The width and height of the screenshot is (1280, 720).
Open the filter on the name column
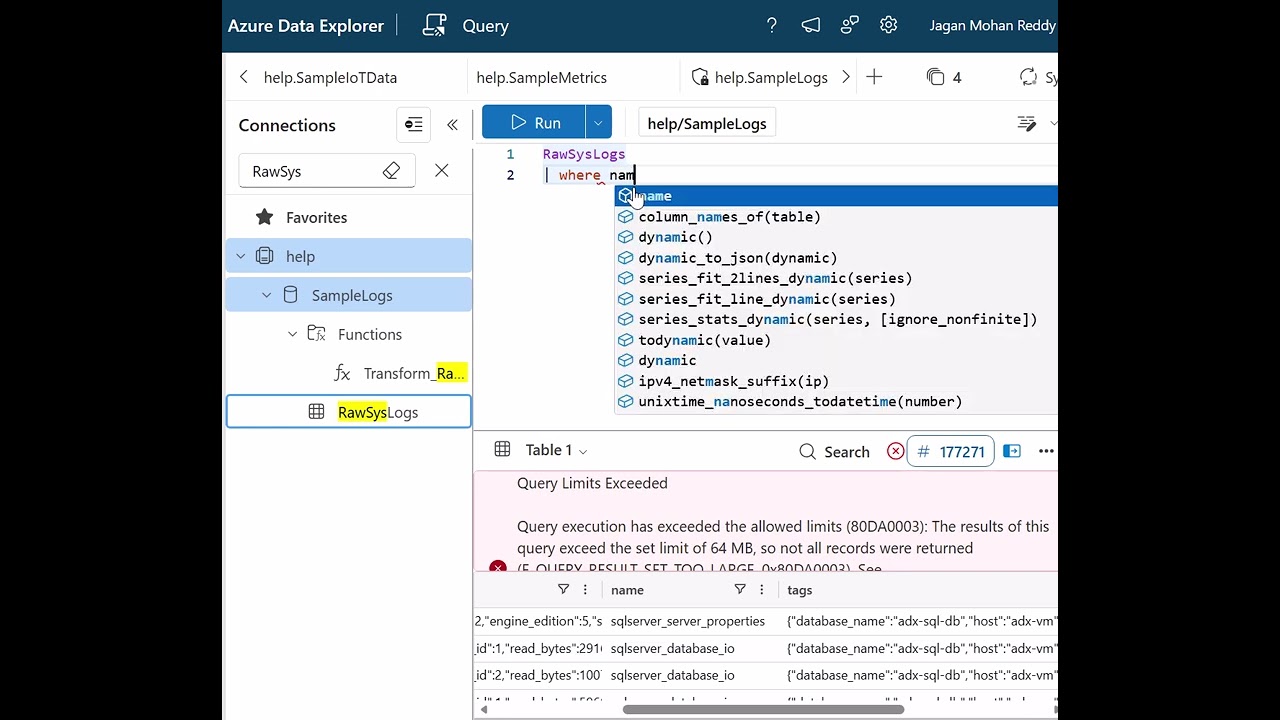pyautogui.click(x=740, y=590)
